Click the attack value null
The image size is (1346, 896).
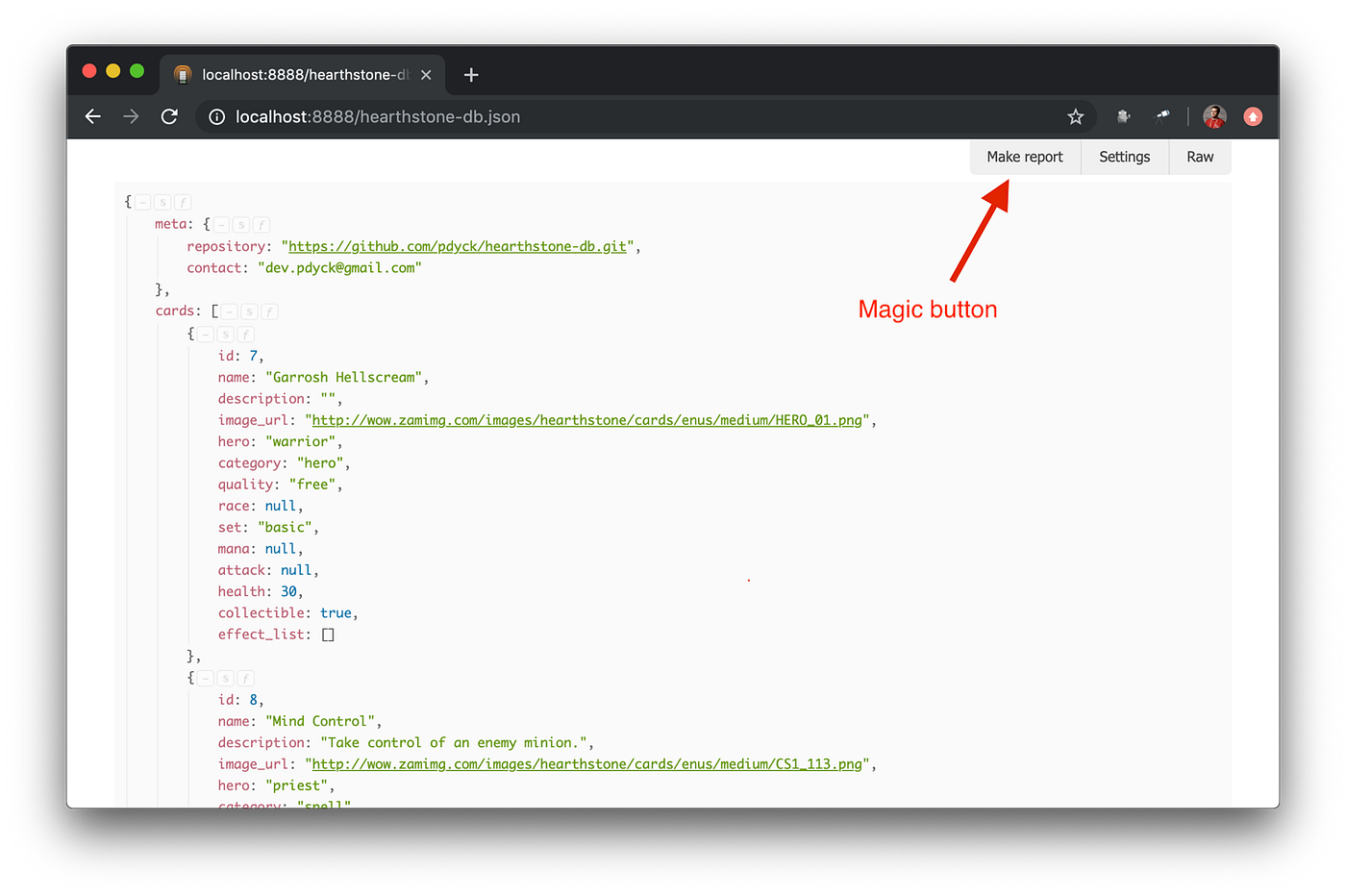(296, 571)
